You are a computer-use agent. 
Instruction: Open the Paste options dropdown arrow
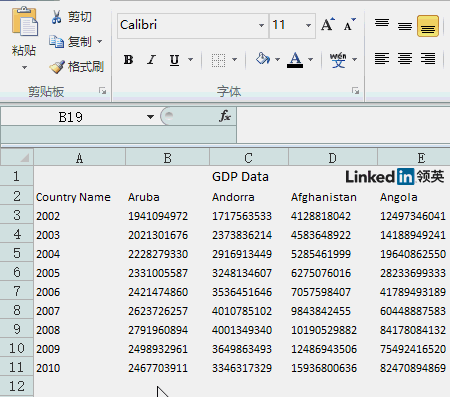click(x=24, y=67)
